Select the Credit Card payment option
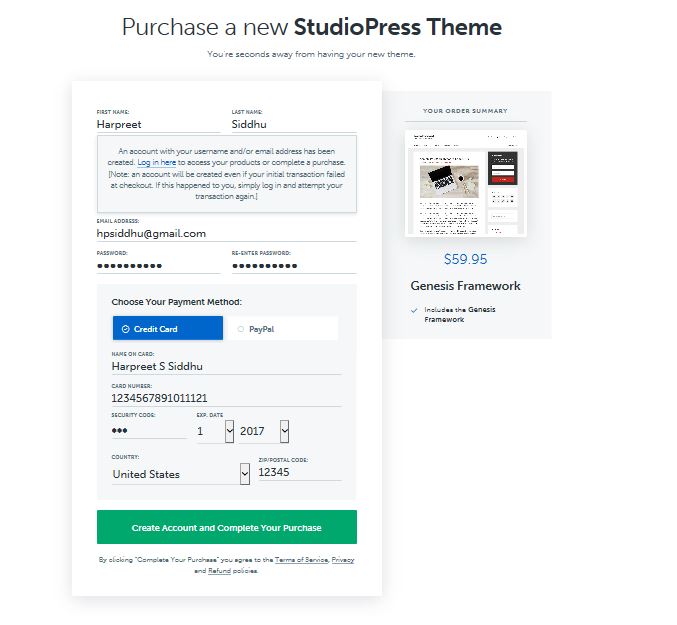This screenshot has height=625, width=677. 168,328
